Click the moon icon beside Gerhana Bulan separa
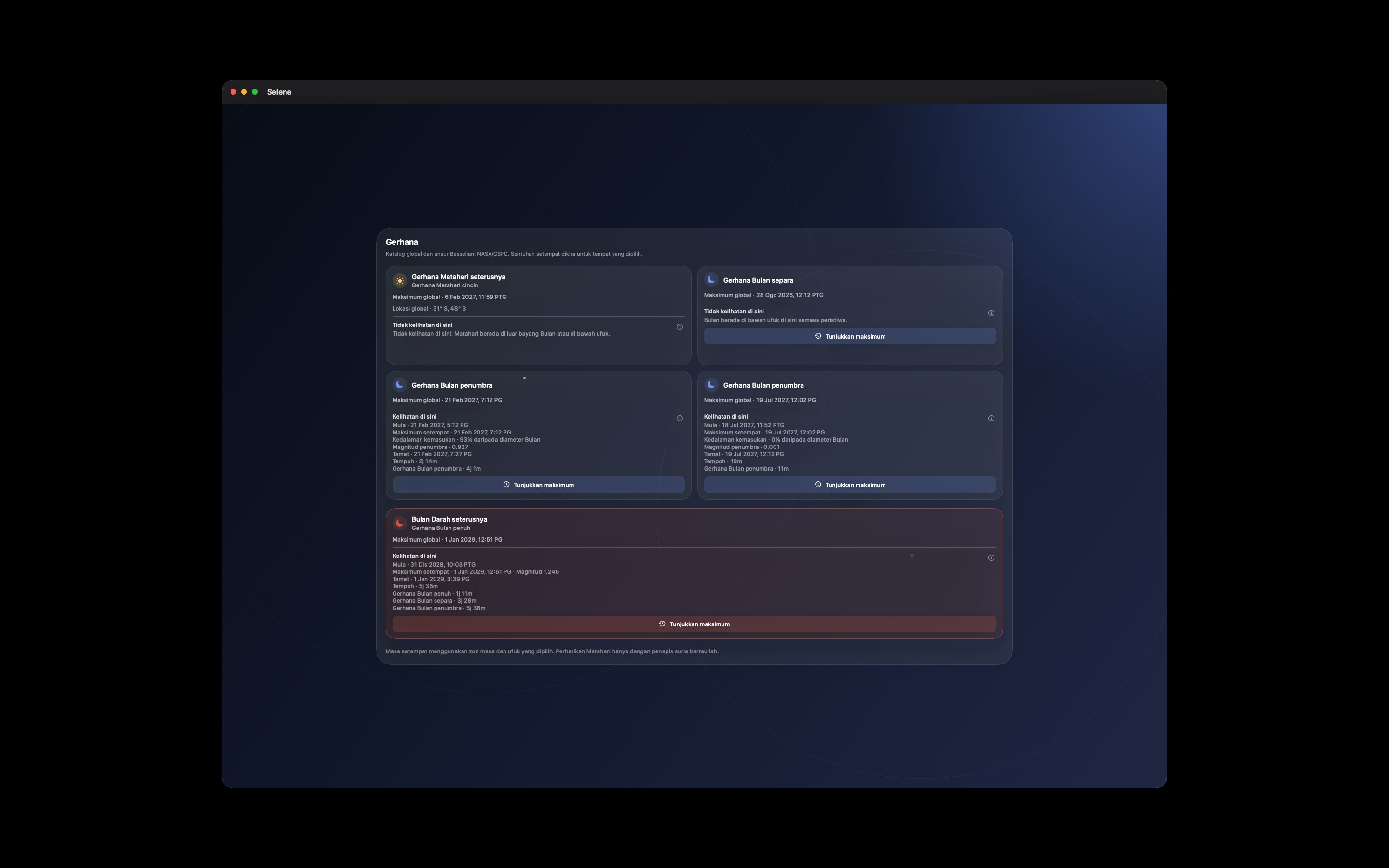Screen dimensions: 1389x868 point(711,280)
